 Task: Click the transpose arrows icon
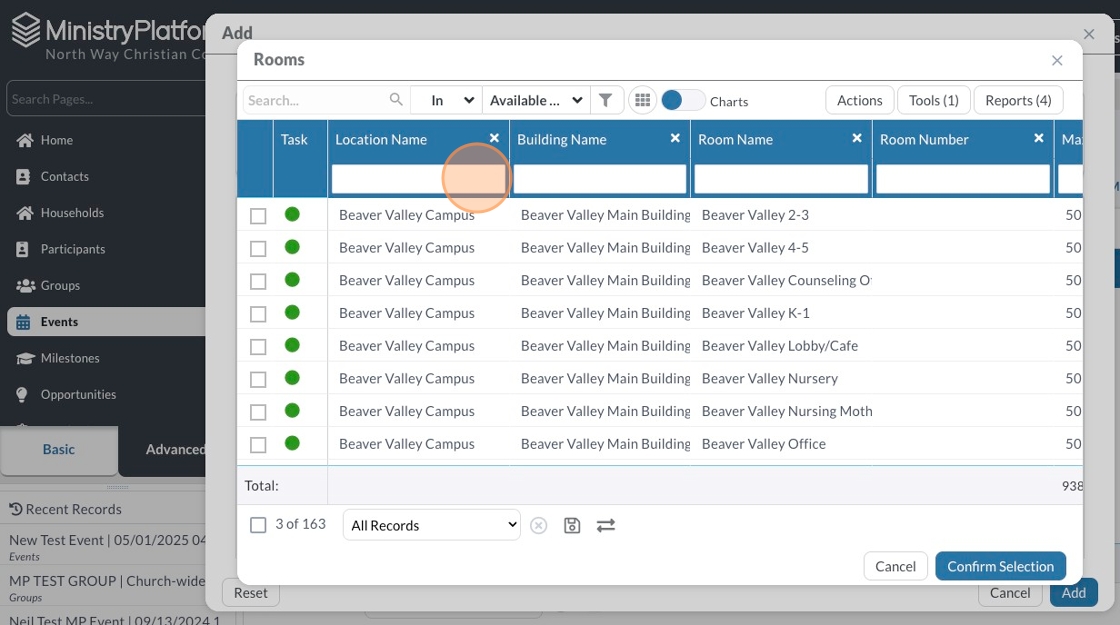(x=606, y=526)
